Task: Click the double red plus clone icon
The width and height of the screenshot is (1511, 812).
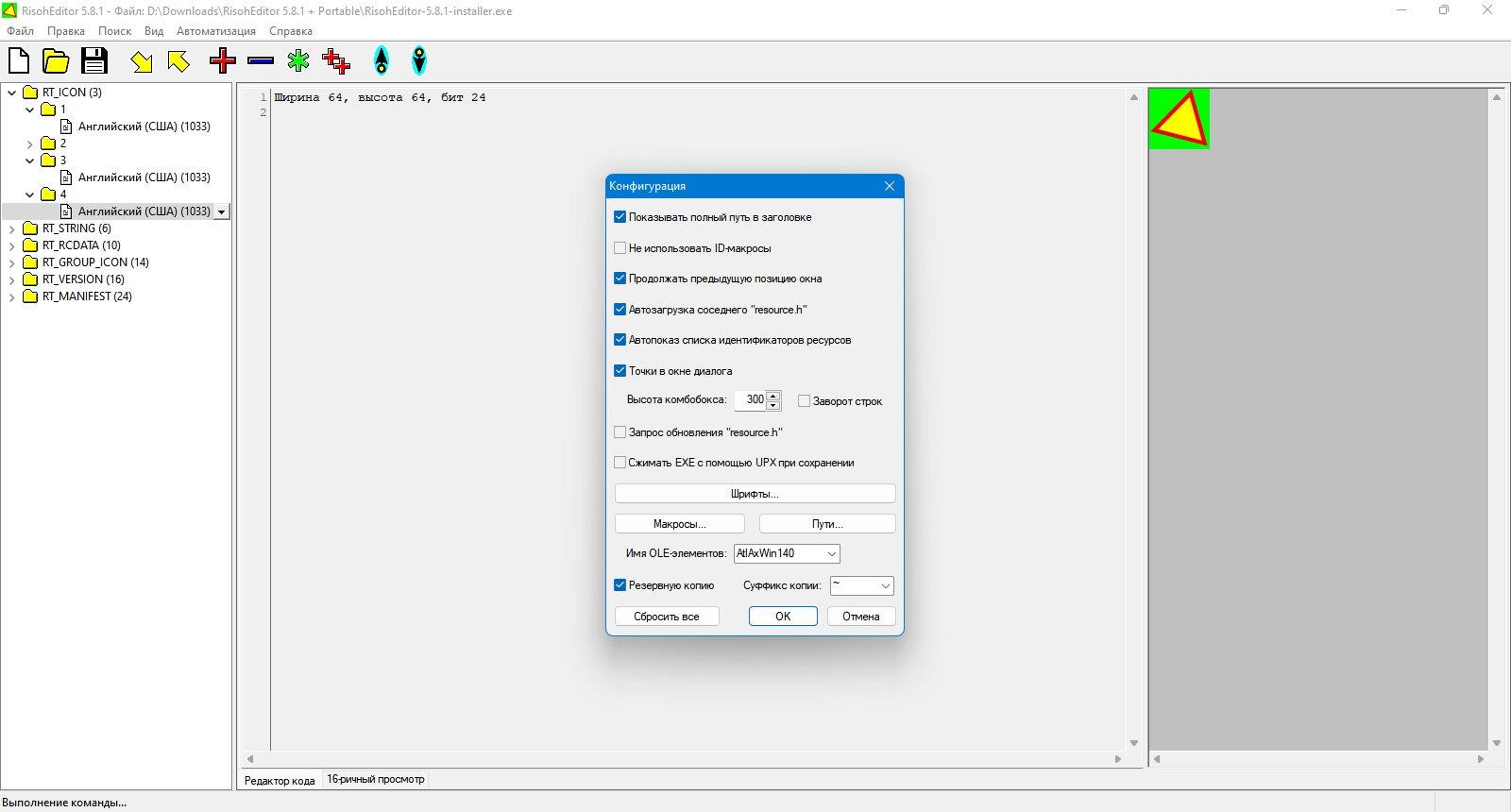Action: point(336,61)
